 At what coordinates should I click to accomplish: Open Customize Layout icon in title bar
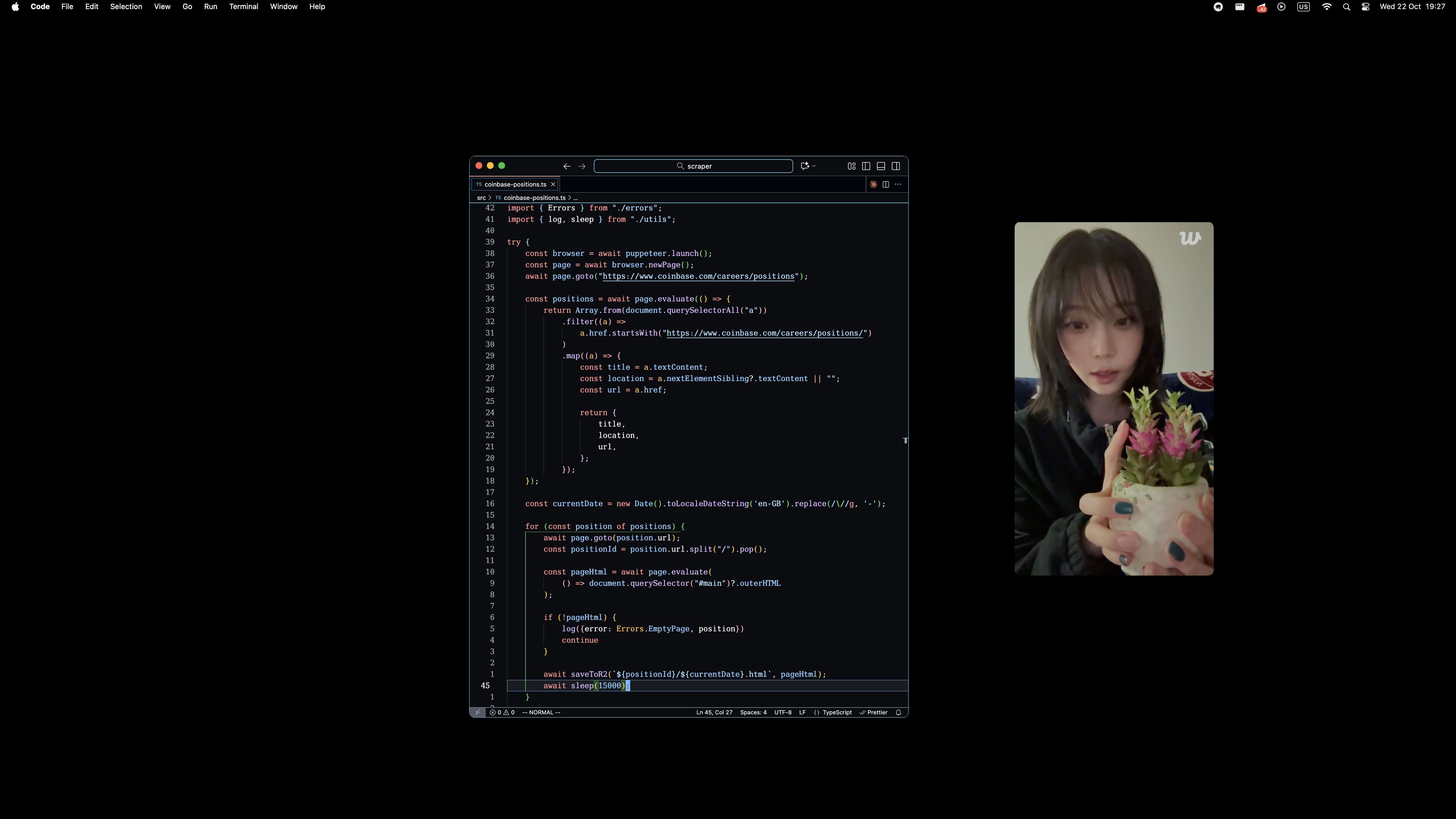[x=851, y=166]
